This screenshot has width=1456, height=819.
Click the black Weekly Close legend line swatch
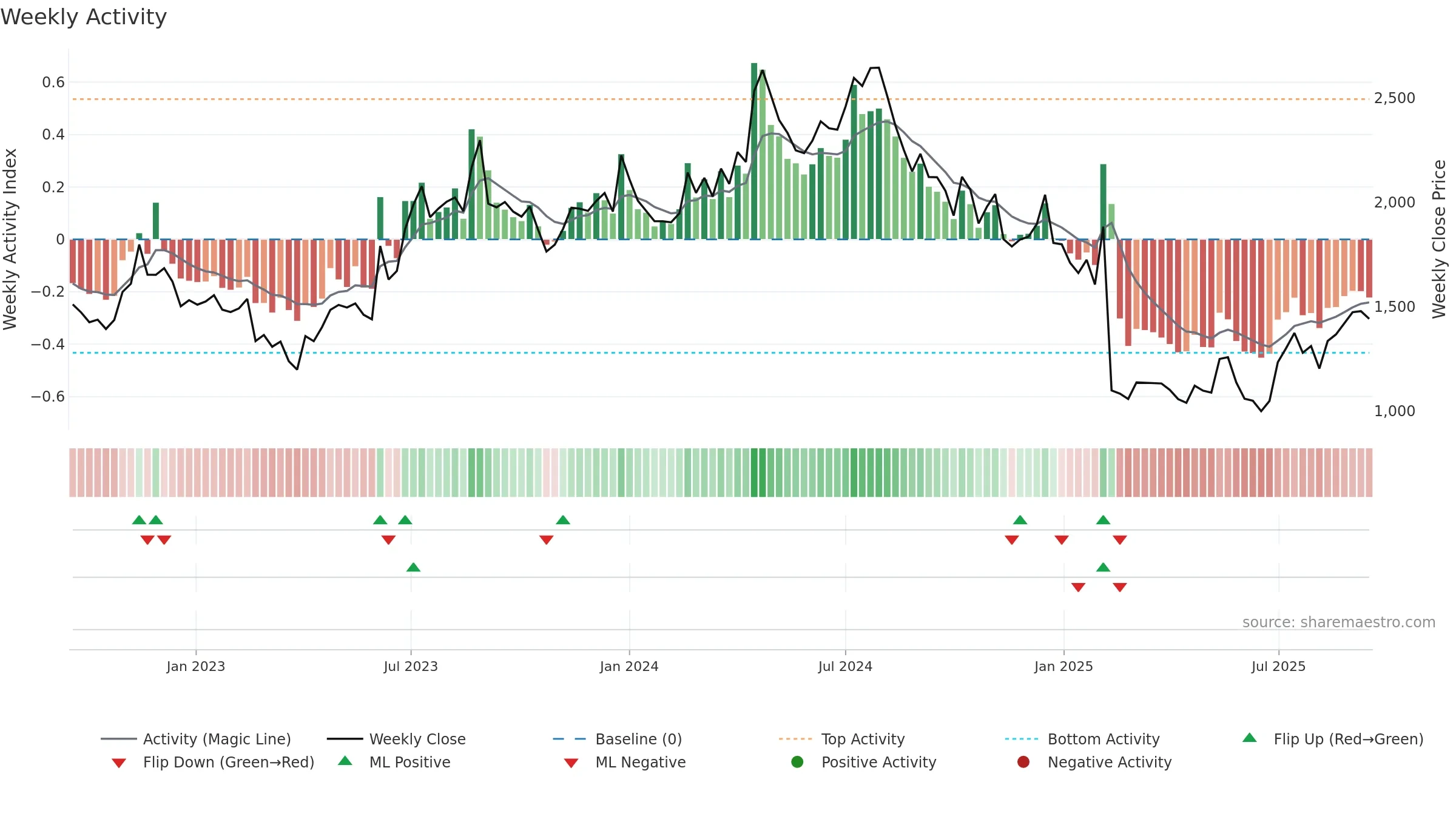click(345, 739)
